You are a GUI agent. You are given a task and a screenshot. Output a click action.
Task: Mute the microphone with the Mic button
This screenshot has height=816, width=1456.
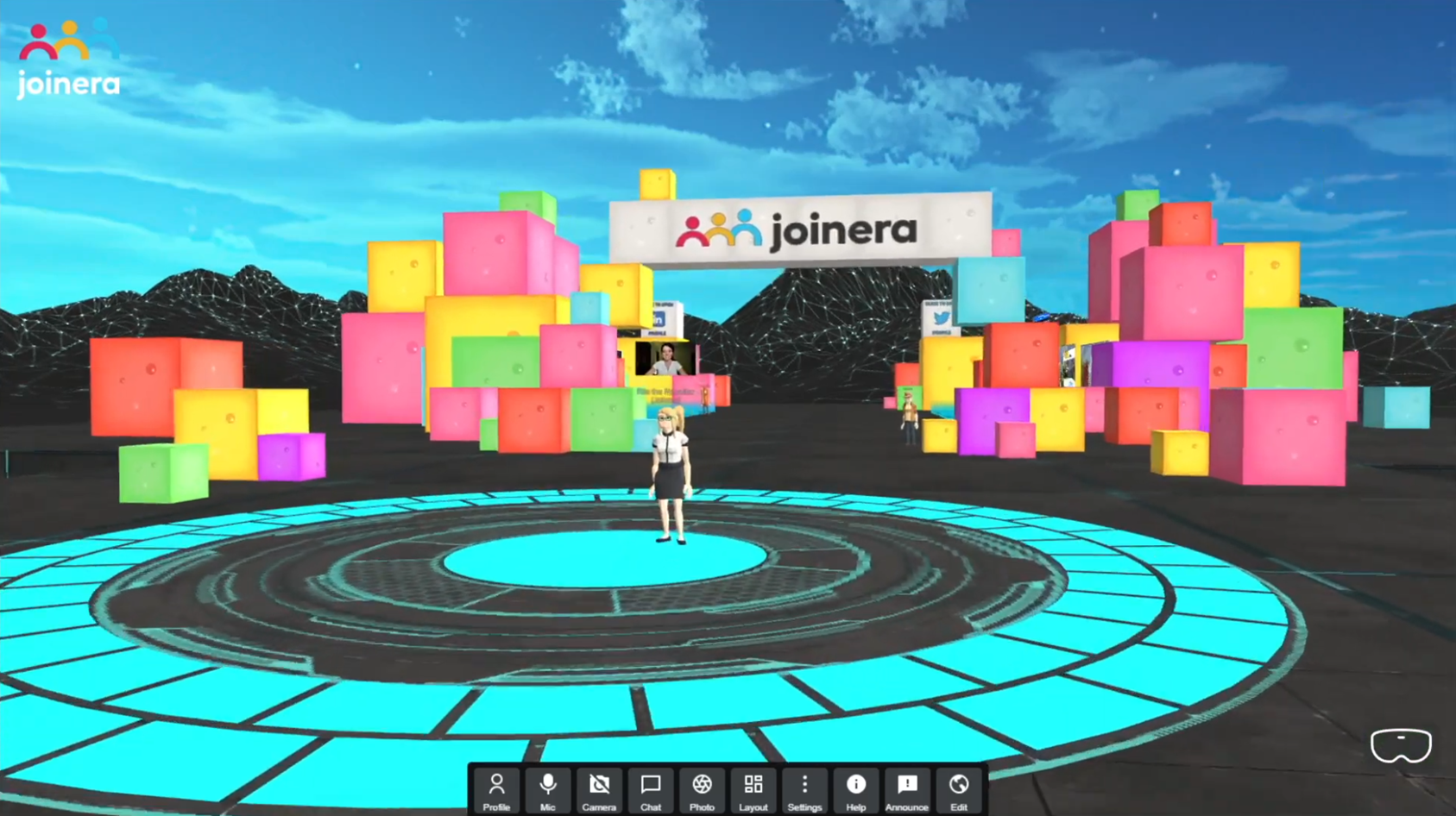(x=547, y=791)
